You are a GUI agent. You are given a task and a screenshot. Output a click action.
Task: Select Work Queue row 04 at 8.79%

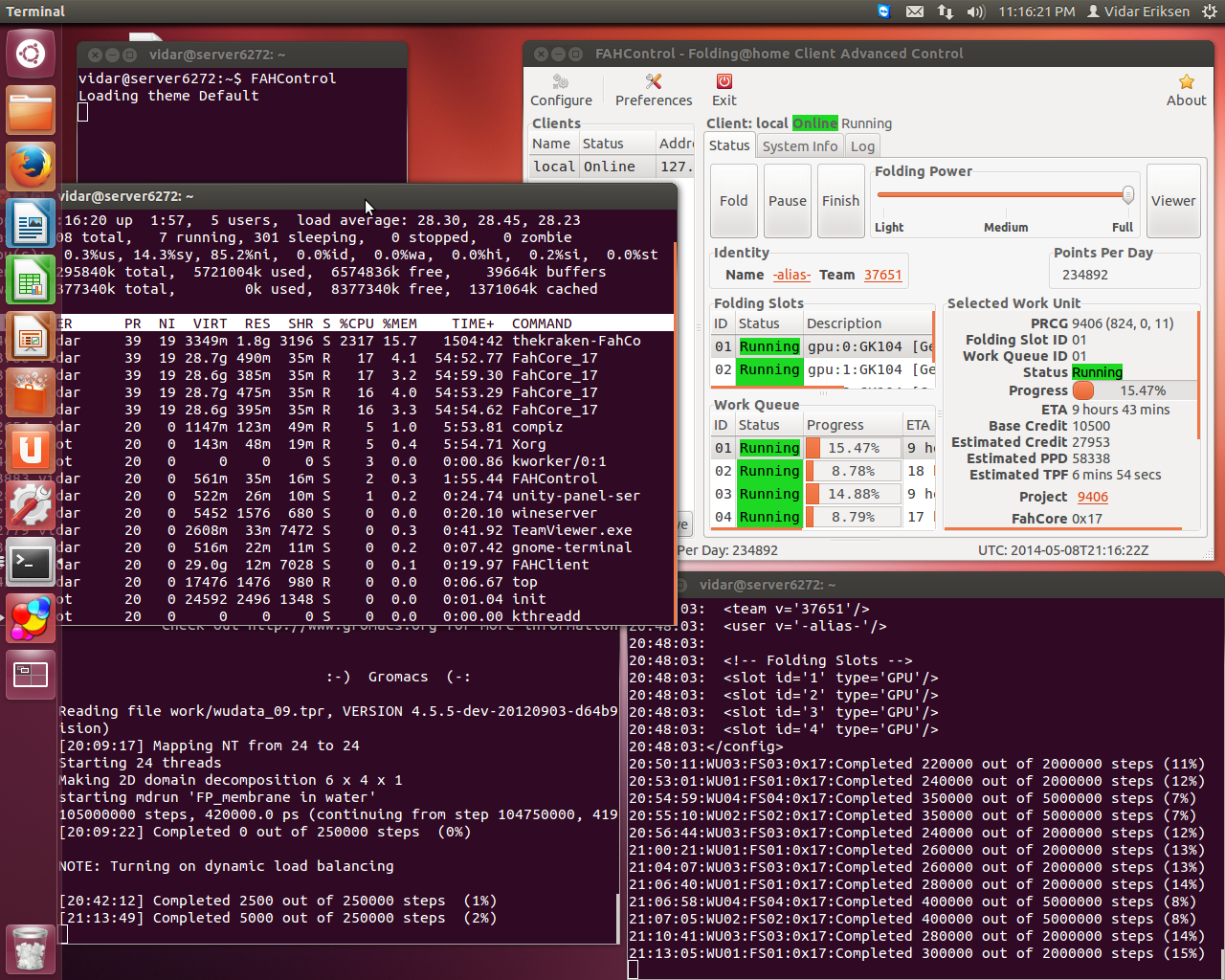tap(823, 517)
